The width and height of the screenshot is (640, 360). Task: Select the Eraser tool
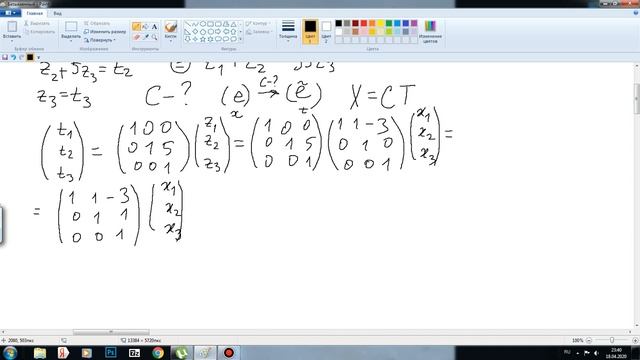[136, 37]
